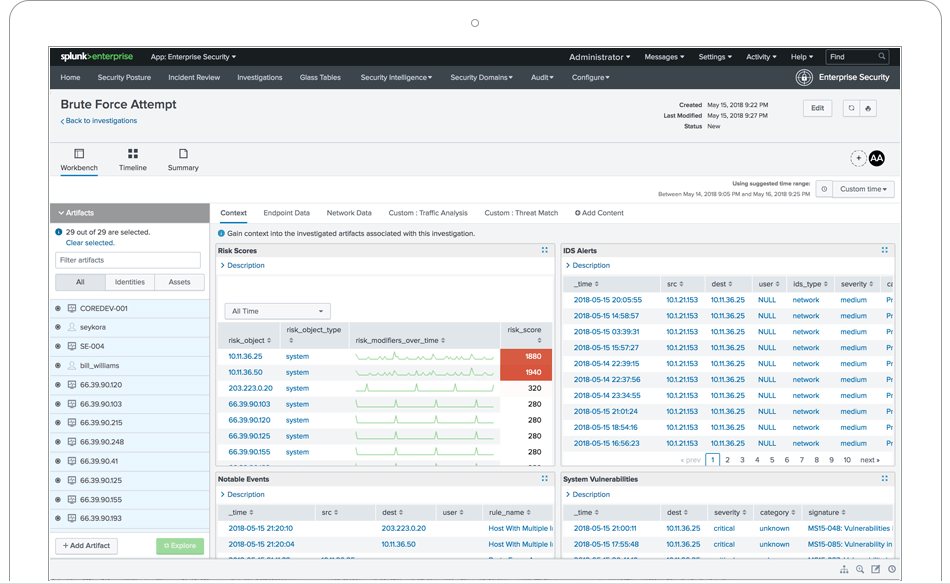This screenshot has width=950, height=584.
Task: Go to page 2 of IDS Alerts
Action: coord(728,460)
